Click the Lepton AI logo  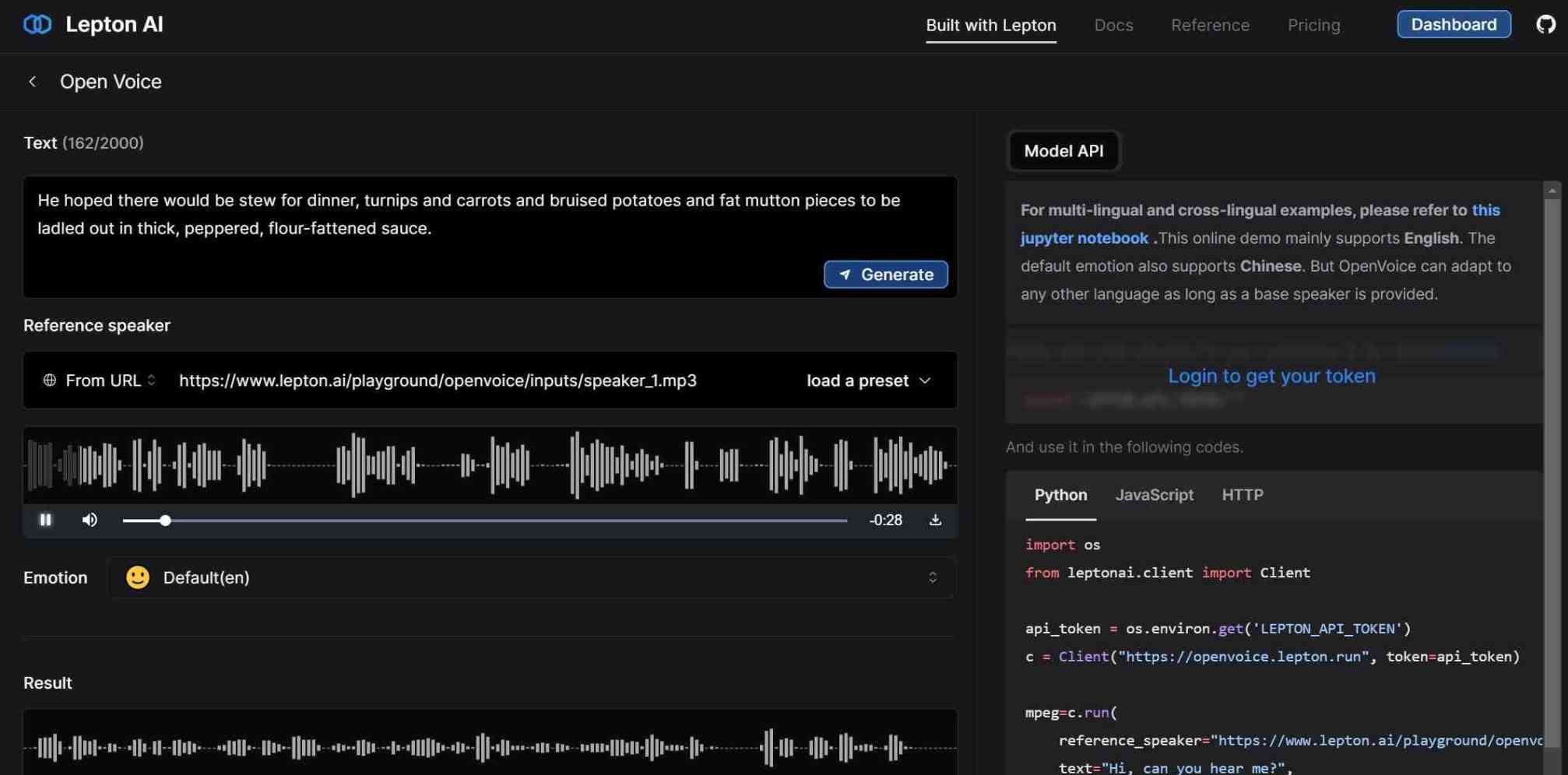pyautogui.click(x=37, y=24)
